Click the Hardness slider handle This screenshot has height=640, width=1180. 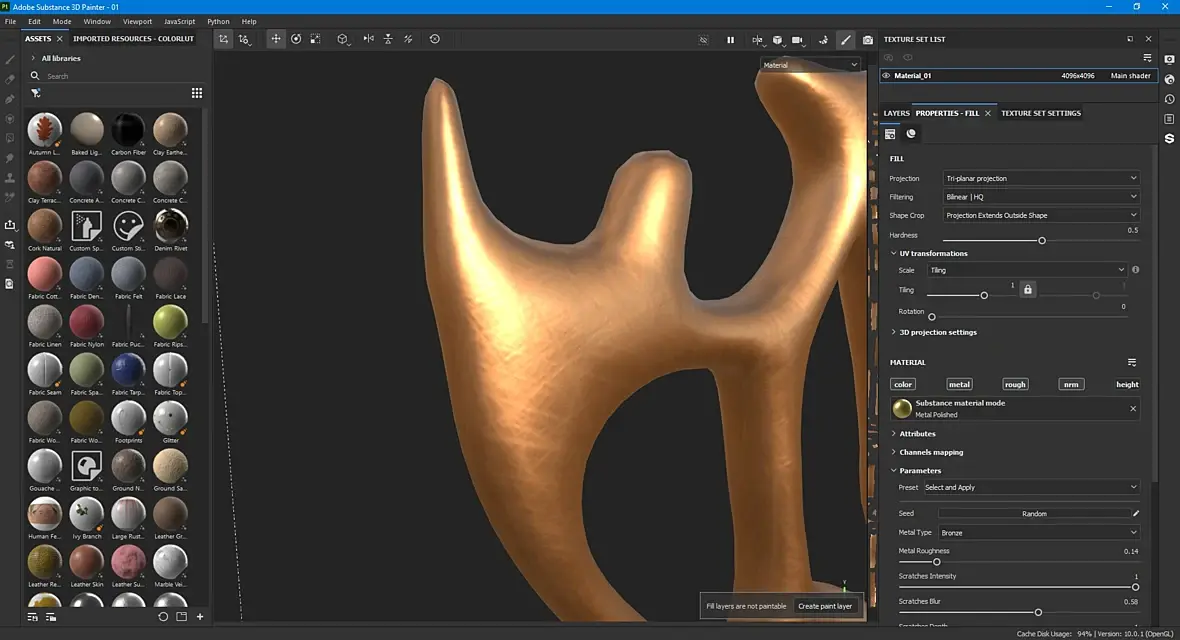click(x=1042, y=241)
